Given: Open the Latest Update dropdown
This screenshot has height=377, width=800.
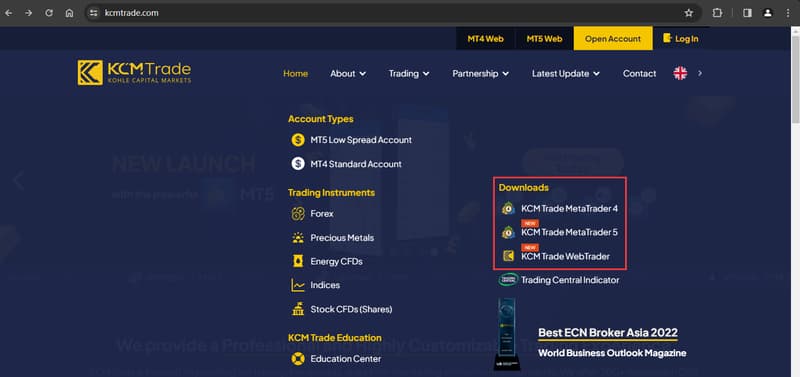Looking at the screenshot, I should click(x=566, y=73).
